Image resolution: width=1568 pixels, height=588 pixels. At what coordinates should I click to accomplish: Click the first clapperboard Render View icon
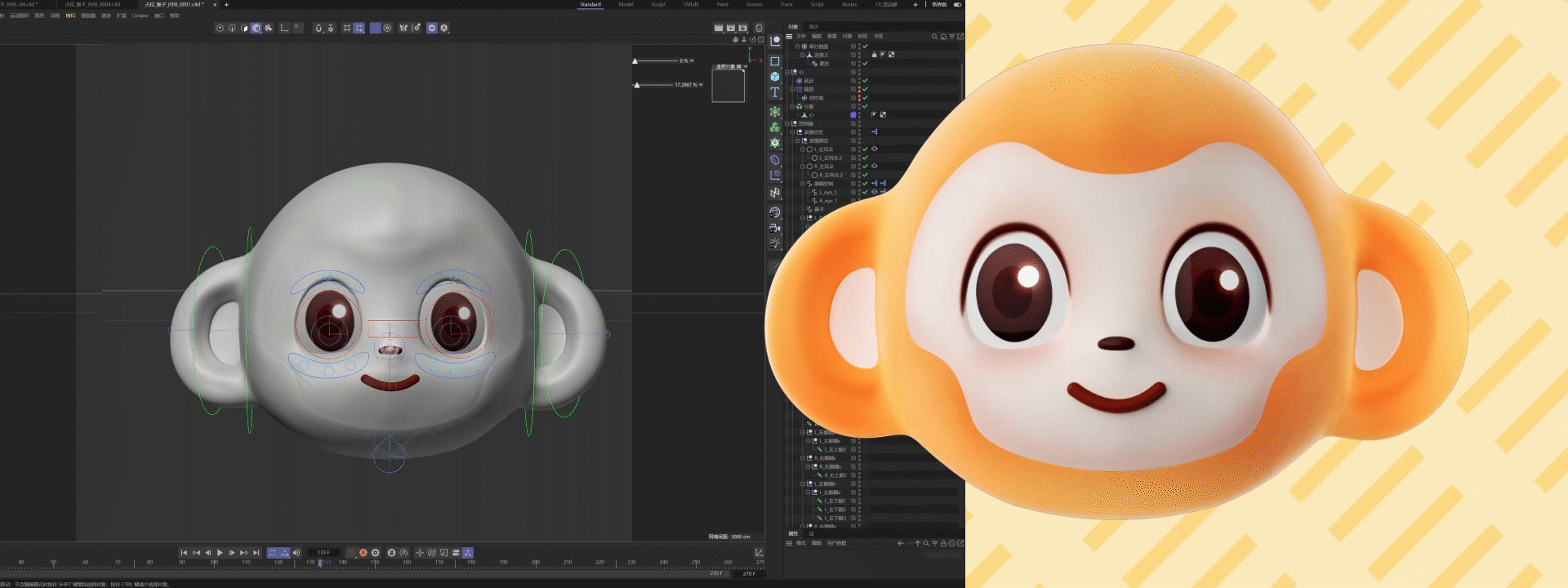pos(719,28)
